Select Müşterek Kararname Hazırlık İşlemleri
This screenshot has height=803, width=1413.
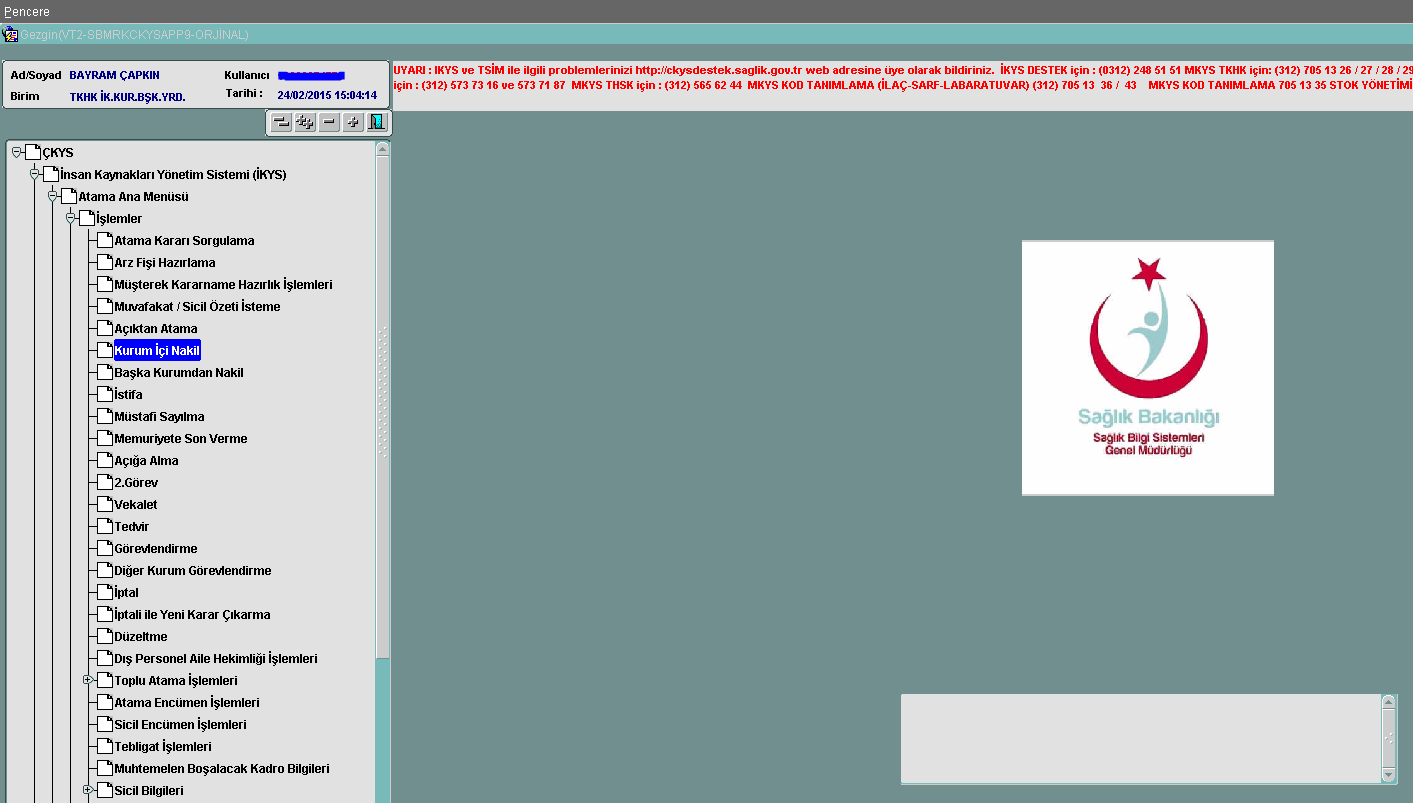(223, 285)
